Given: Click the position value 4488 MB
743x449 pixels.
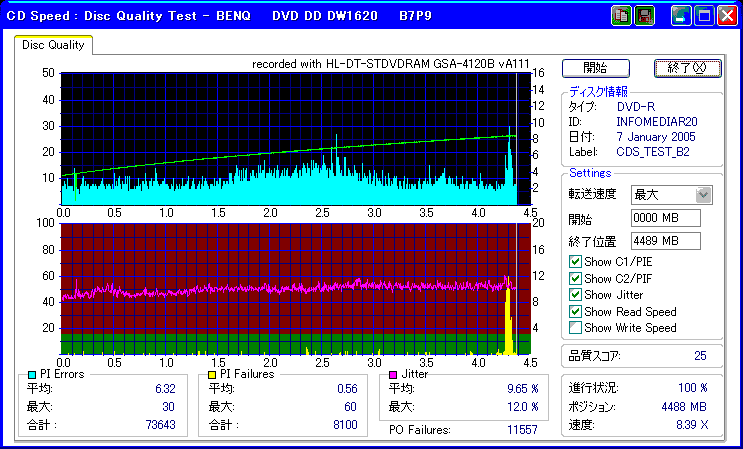Looking at the screenshot, I should [684, 407].
